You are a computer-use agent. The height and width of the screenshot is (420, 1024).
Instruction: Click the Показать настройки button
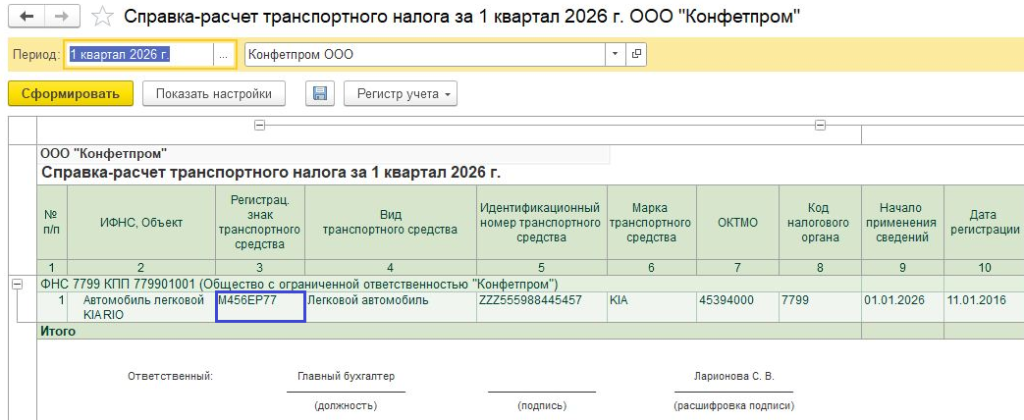tap(214, 93)
